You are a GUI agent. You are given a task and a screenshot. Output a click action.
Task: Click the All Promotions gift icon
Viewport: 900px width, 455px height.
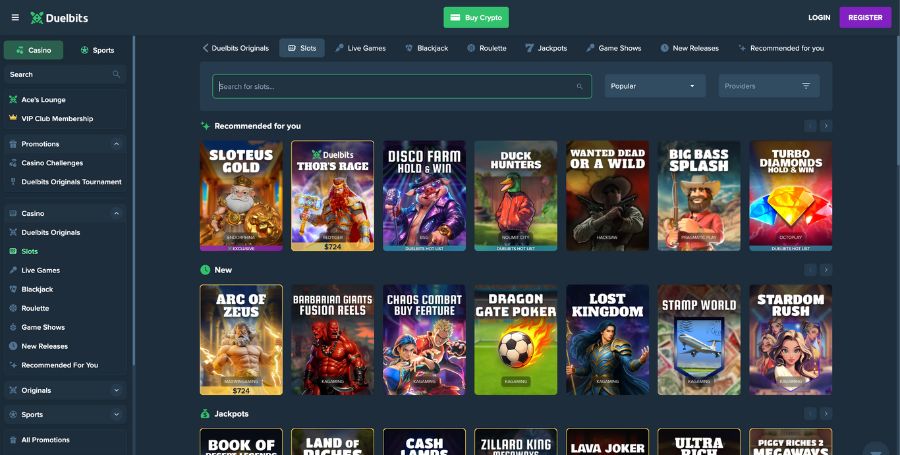(x=13, y=440)
